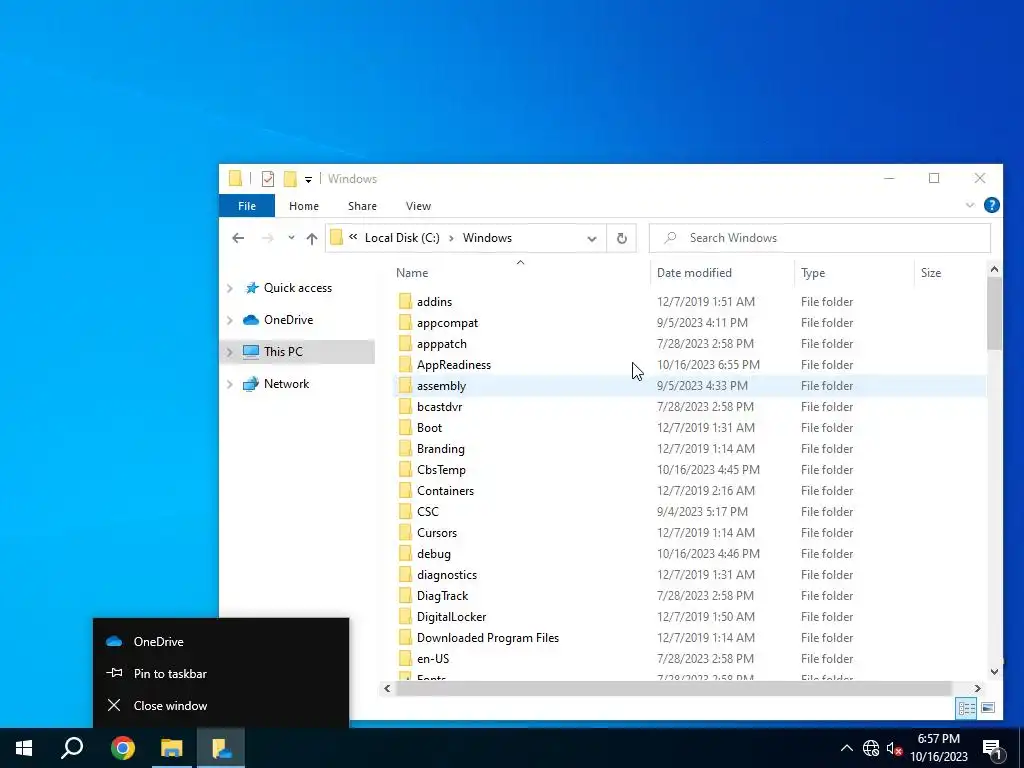Select the CbsTemp folder icon
Screen dimensions: 1024x768
(x=405, y=470)
